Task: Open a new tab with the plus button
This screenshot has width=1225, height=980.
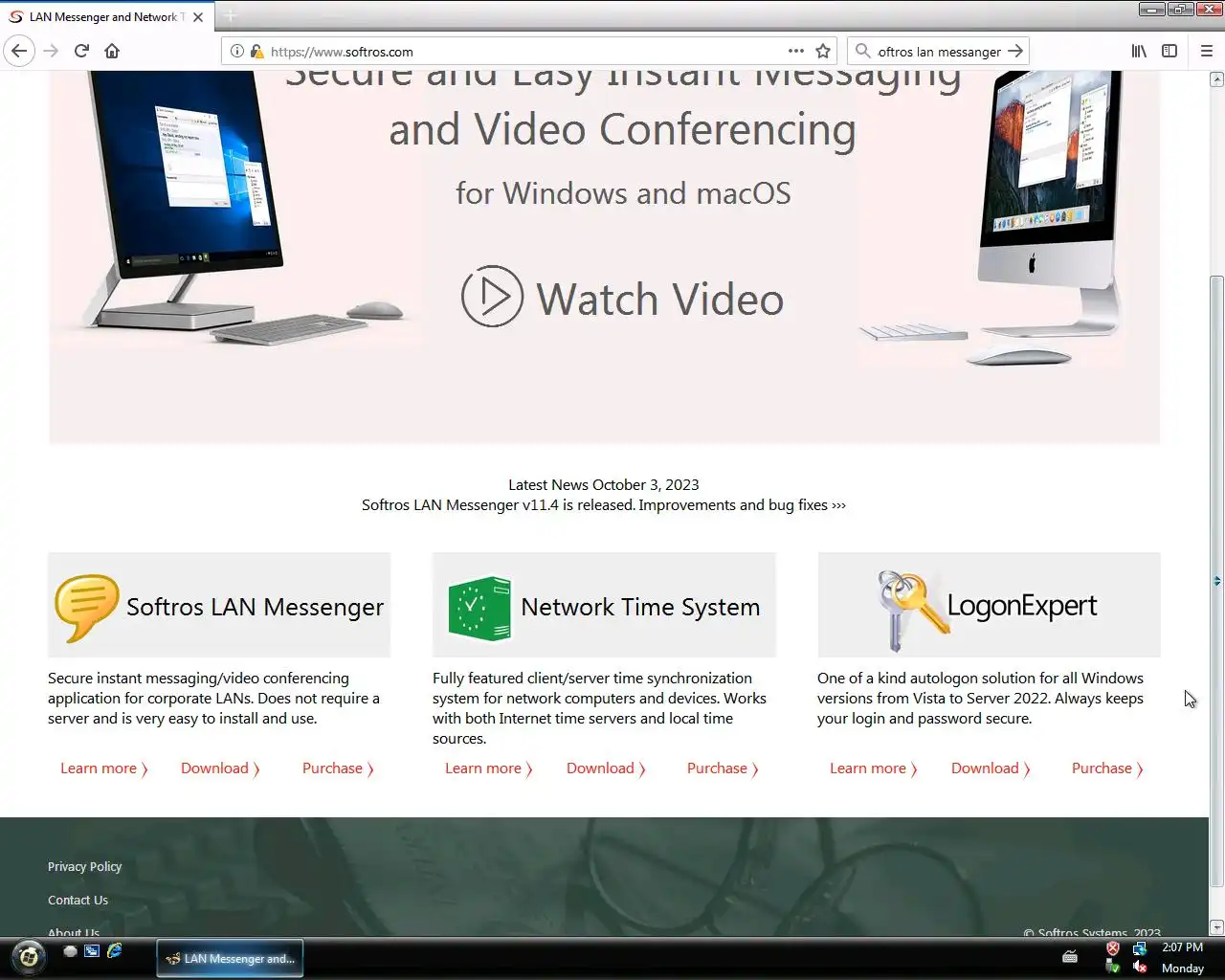Action: [x=230, y=16]
